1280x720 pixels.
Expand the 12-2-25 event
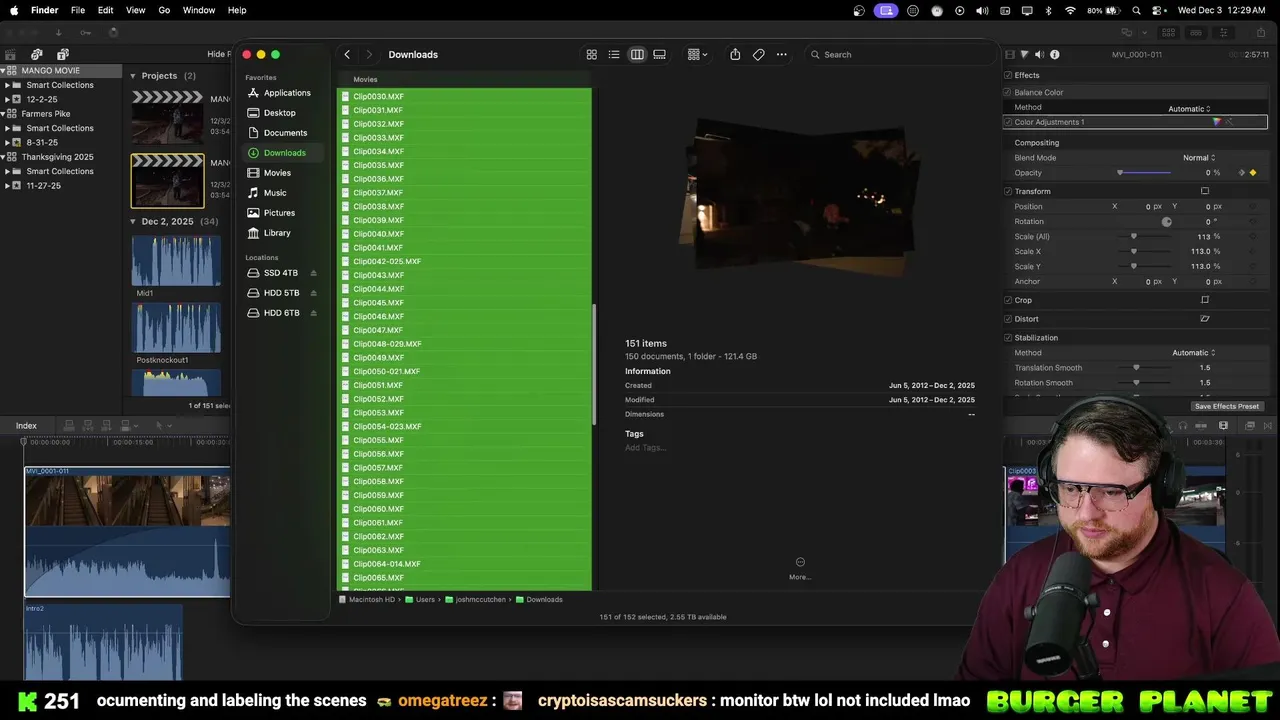tap(7, 100)
